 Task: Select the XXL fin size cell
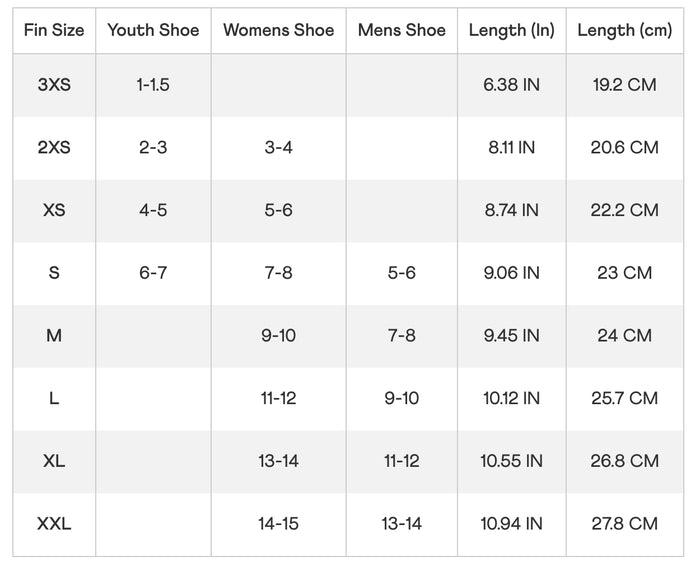[x=54, y=524]
